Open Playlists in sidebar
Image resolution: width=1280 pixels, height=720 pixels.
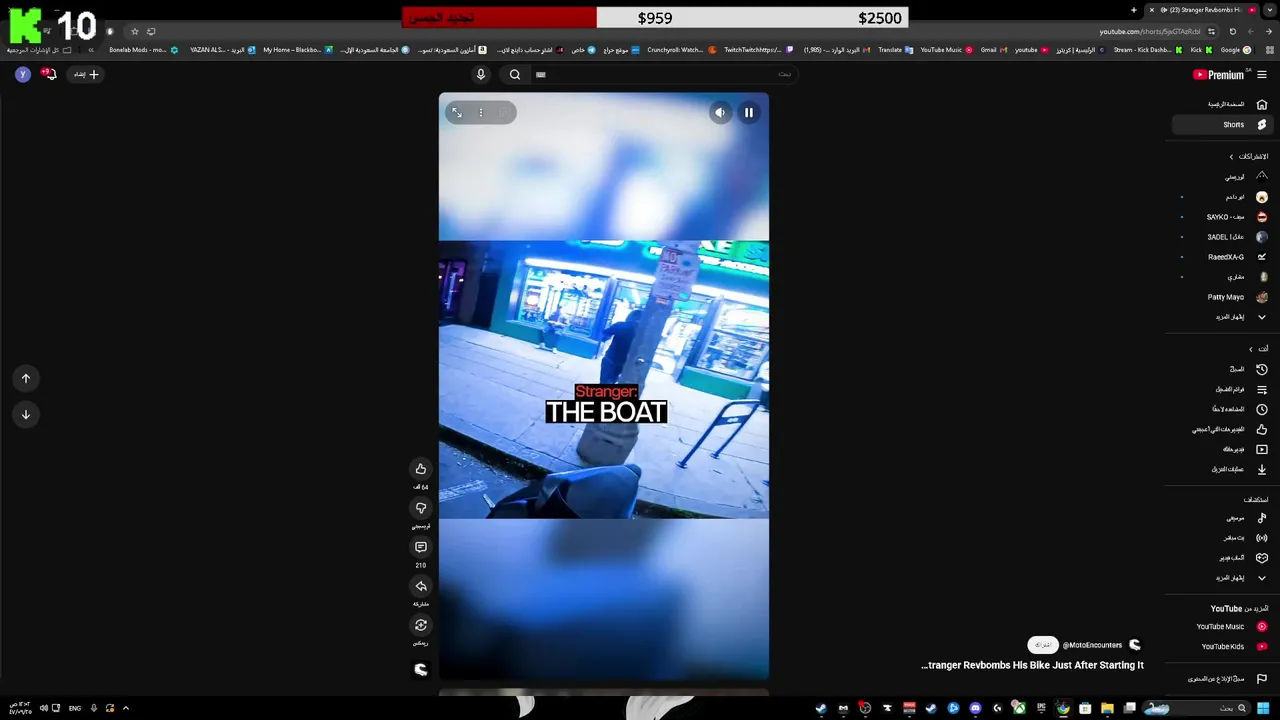click(1222, 389)
